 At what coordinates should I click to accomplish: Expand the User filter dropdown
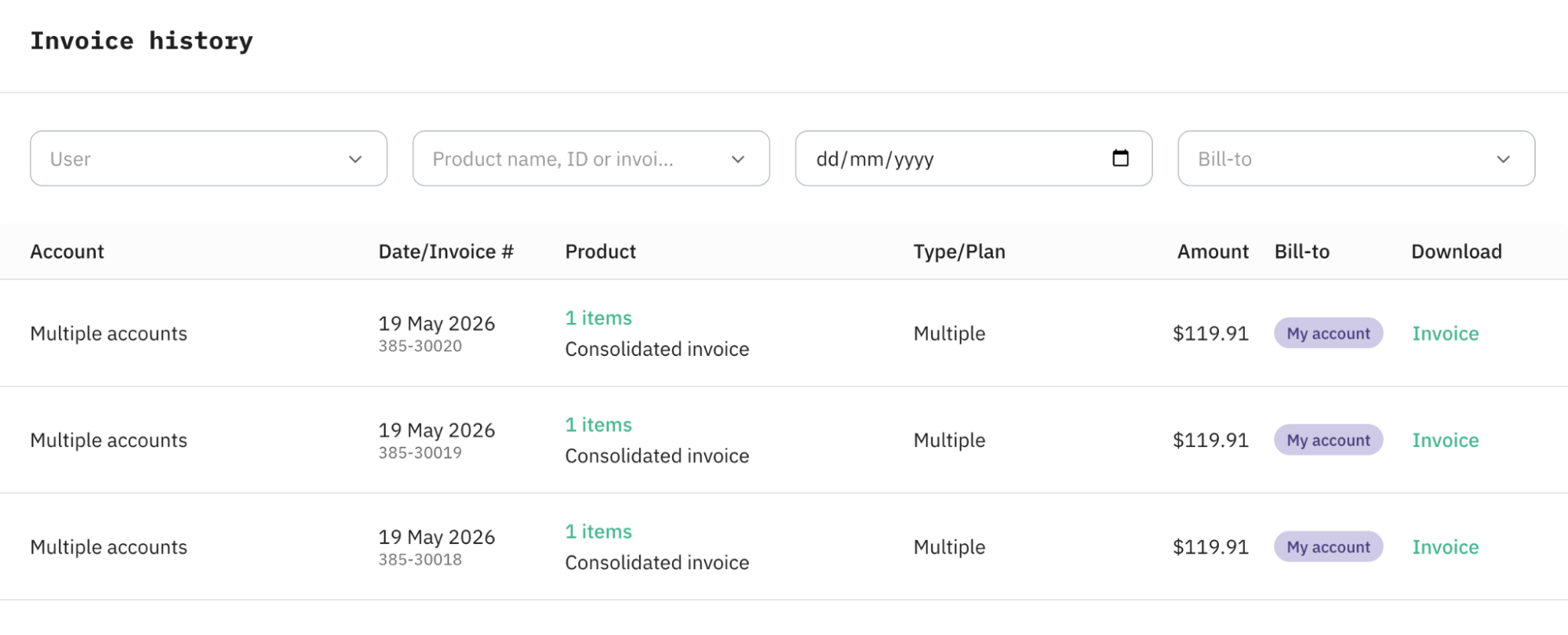209,158
